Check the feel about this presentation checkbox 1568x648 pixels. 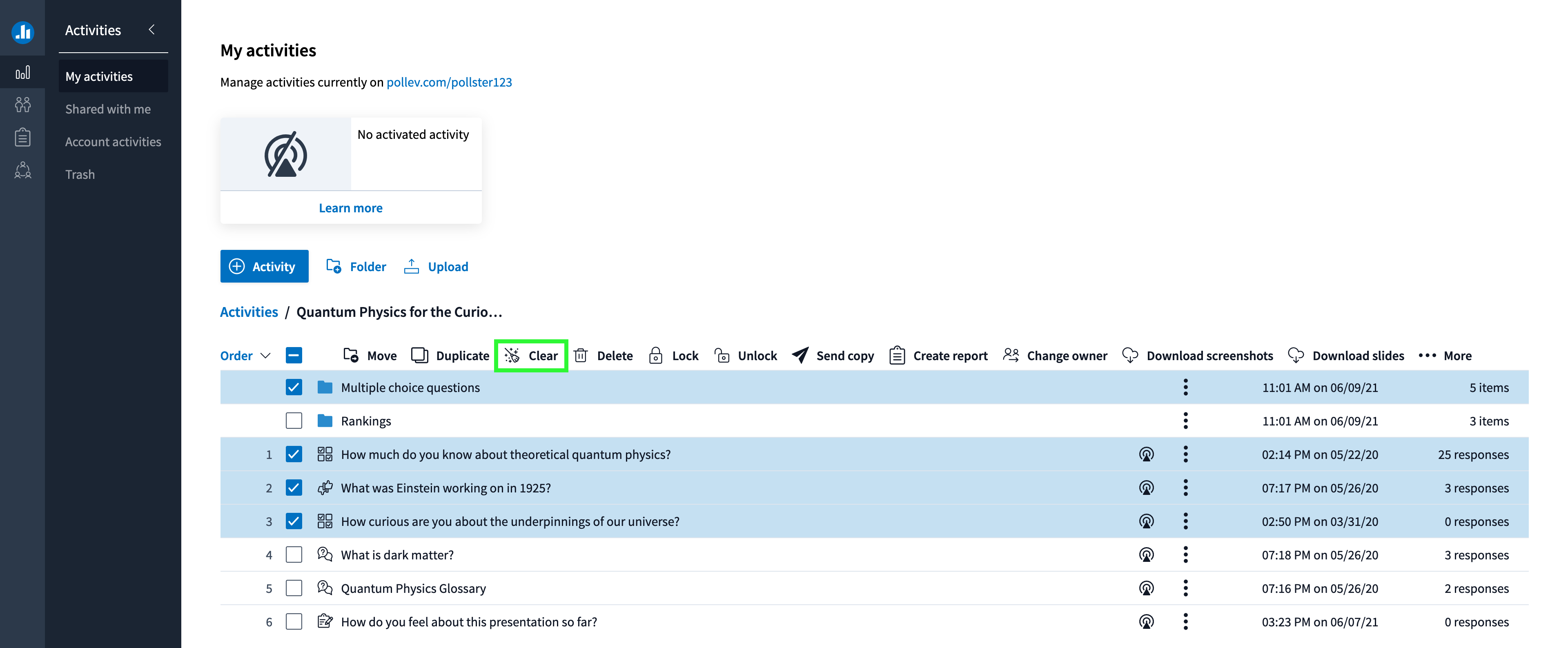click(x=294, y=622)
